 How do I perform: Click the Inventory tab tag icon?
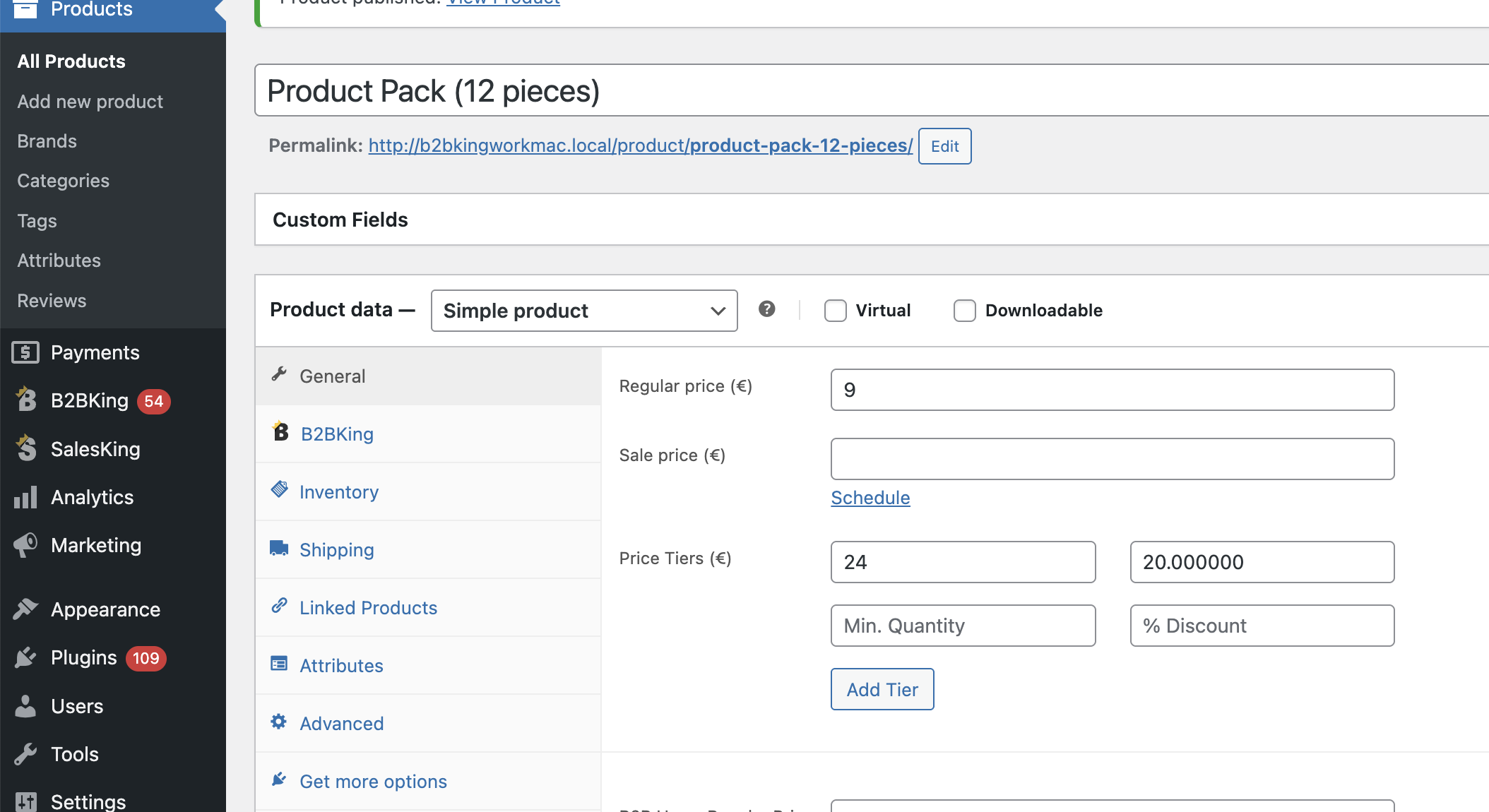pos(280,489)
